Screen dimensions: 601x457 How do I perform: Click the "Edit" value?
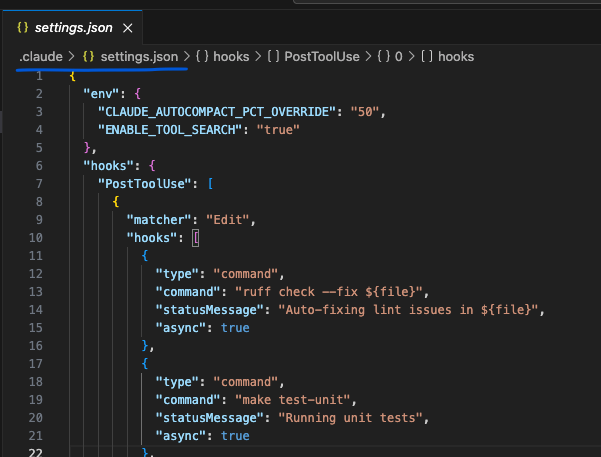click(x=228, y=220)
